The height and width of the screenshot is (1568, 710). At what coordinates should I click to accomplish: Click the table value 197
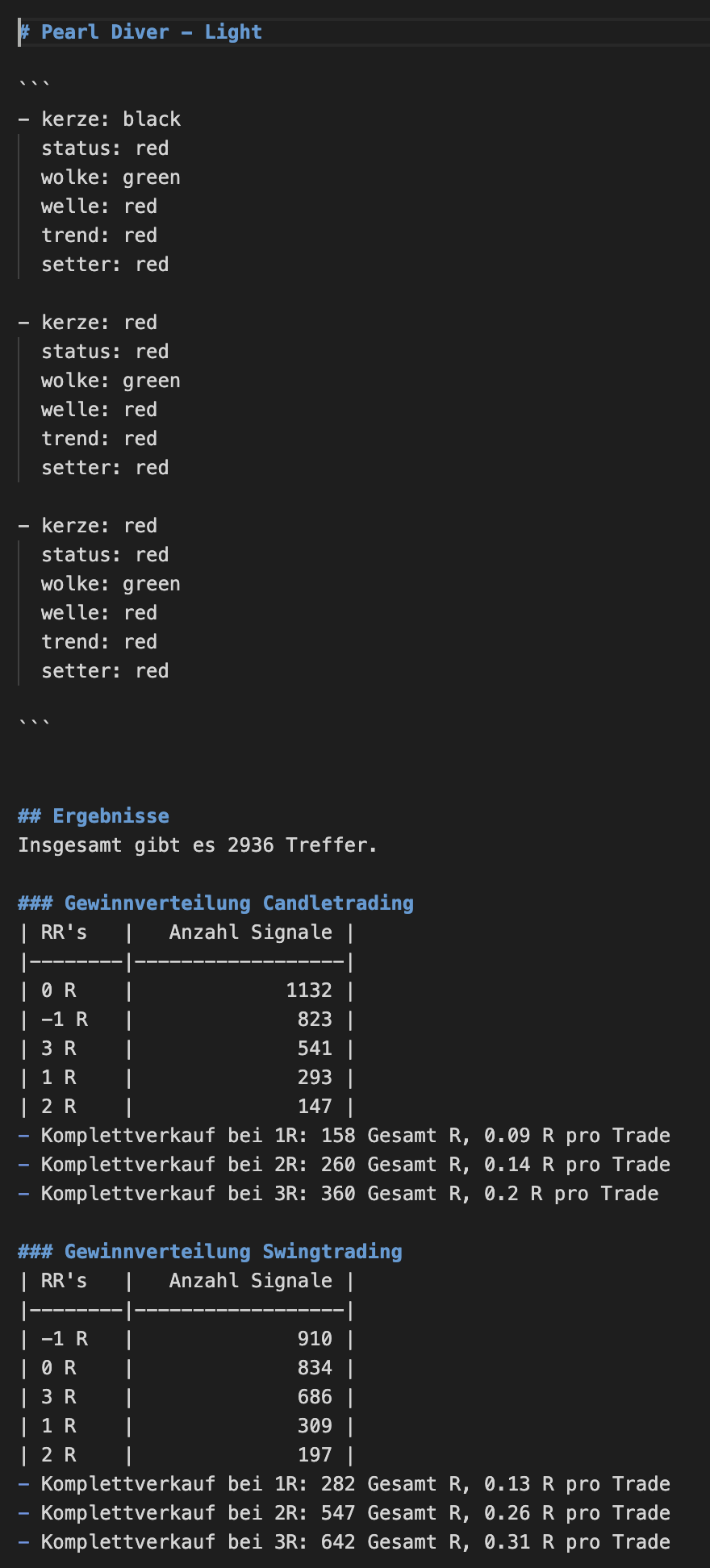[315, 1455]
